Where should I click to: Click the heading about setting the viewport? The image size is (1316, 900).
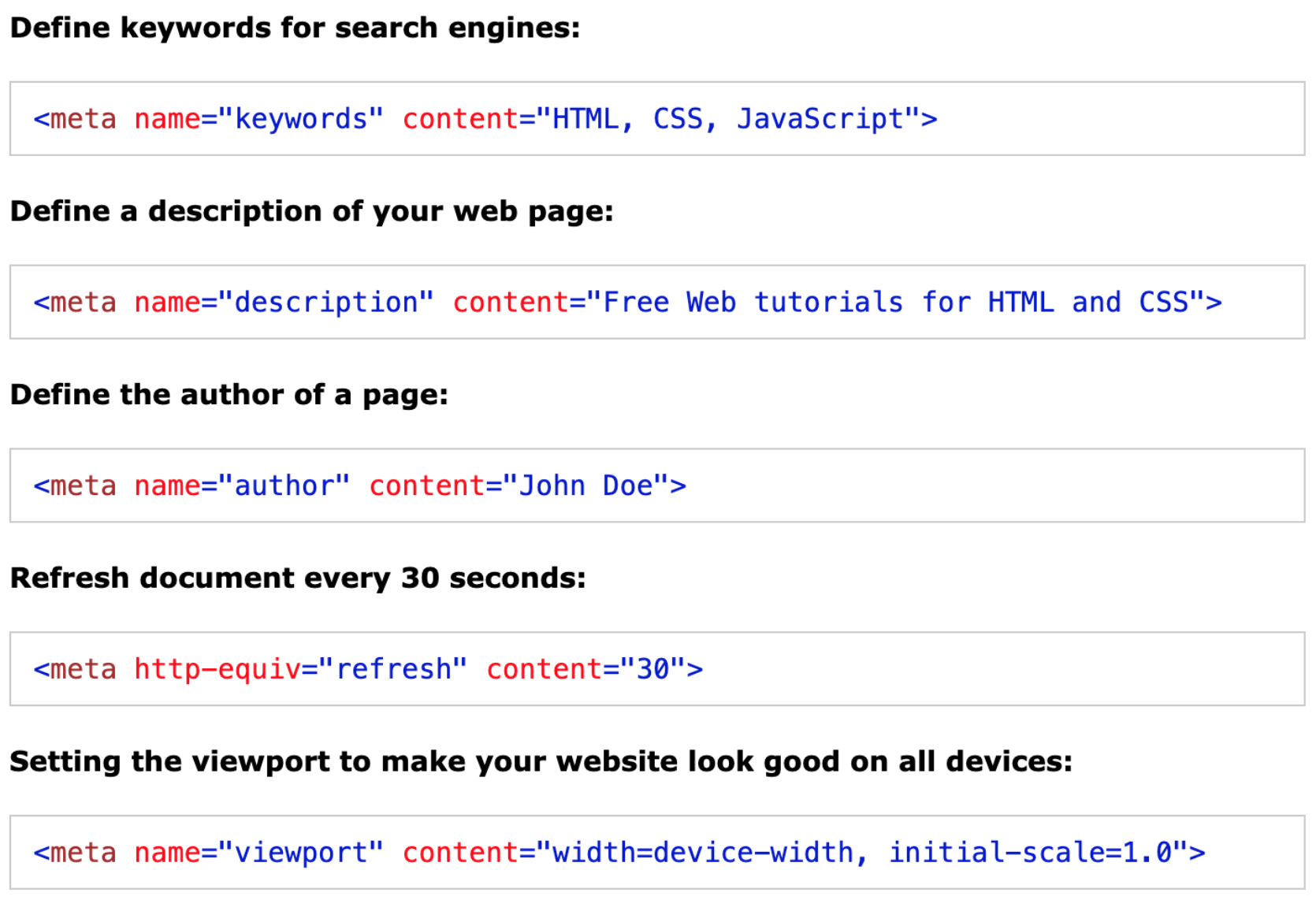pos(541,762)
